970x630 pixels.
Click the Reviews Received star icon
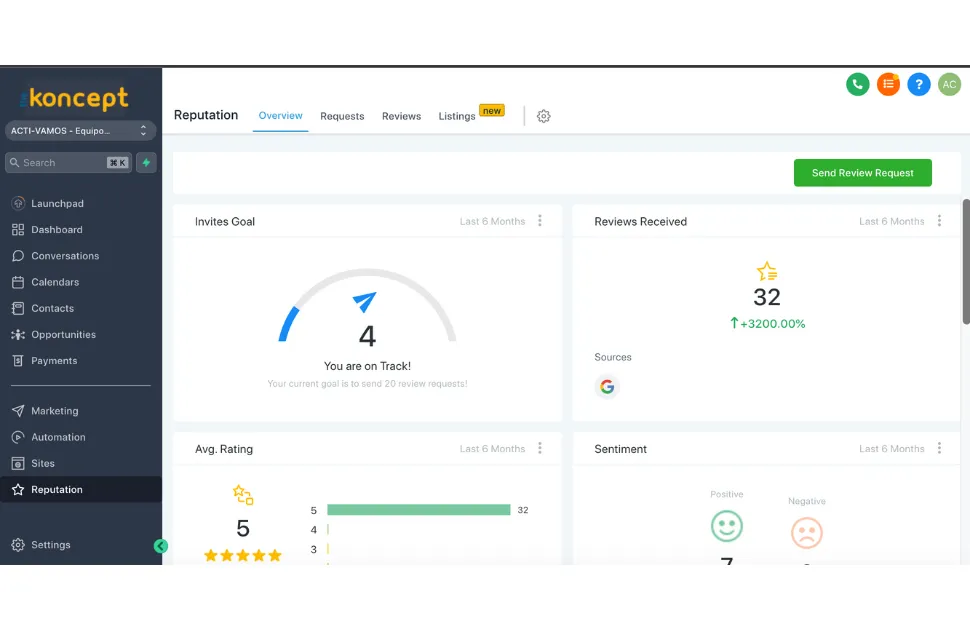click(x=766, y=271)
